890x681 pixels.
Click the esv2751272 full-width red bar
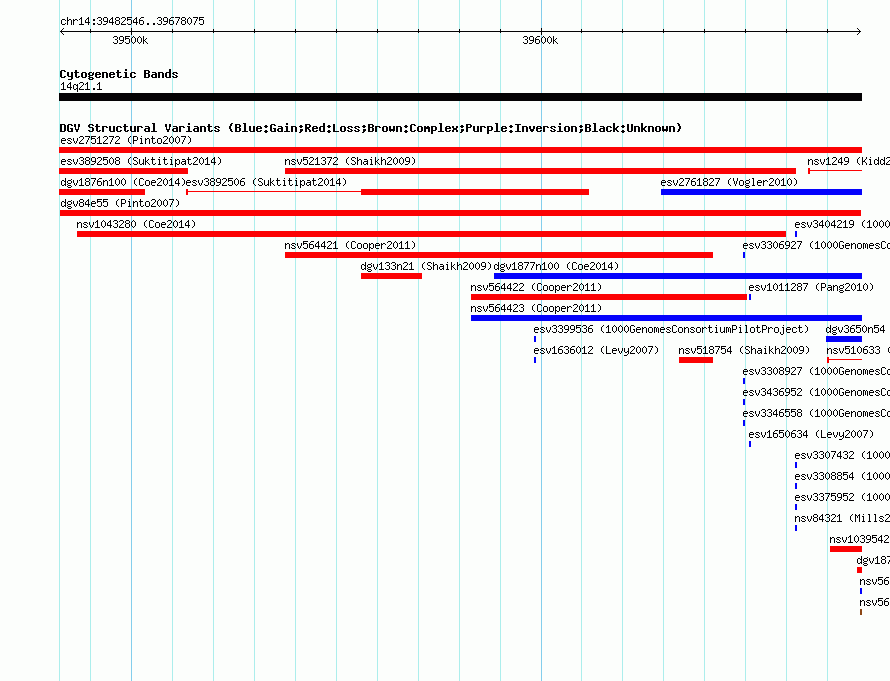(x=460, y=150)
